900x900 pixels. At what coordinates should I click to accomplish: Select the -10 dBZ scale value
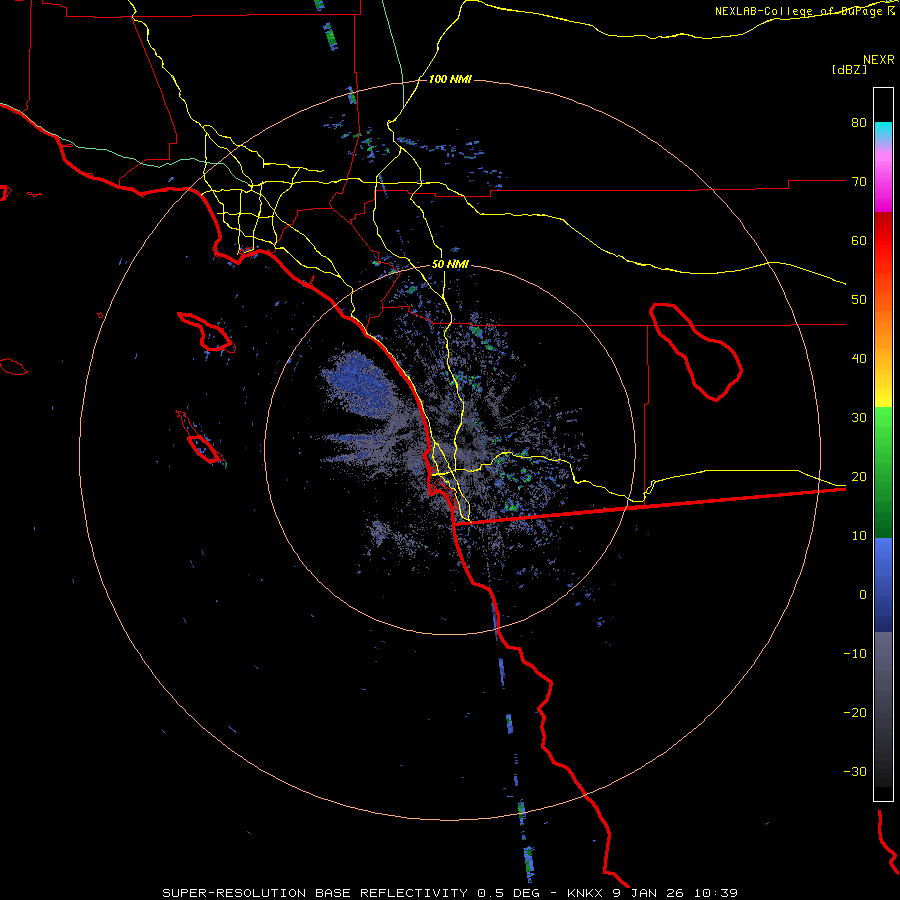coord(855,654)
